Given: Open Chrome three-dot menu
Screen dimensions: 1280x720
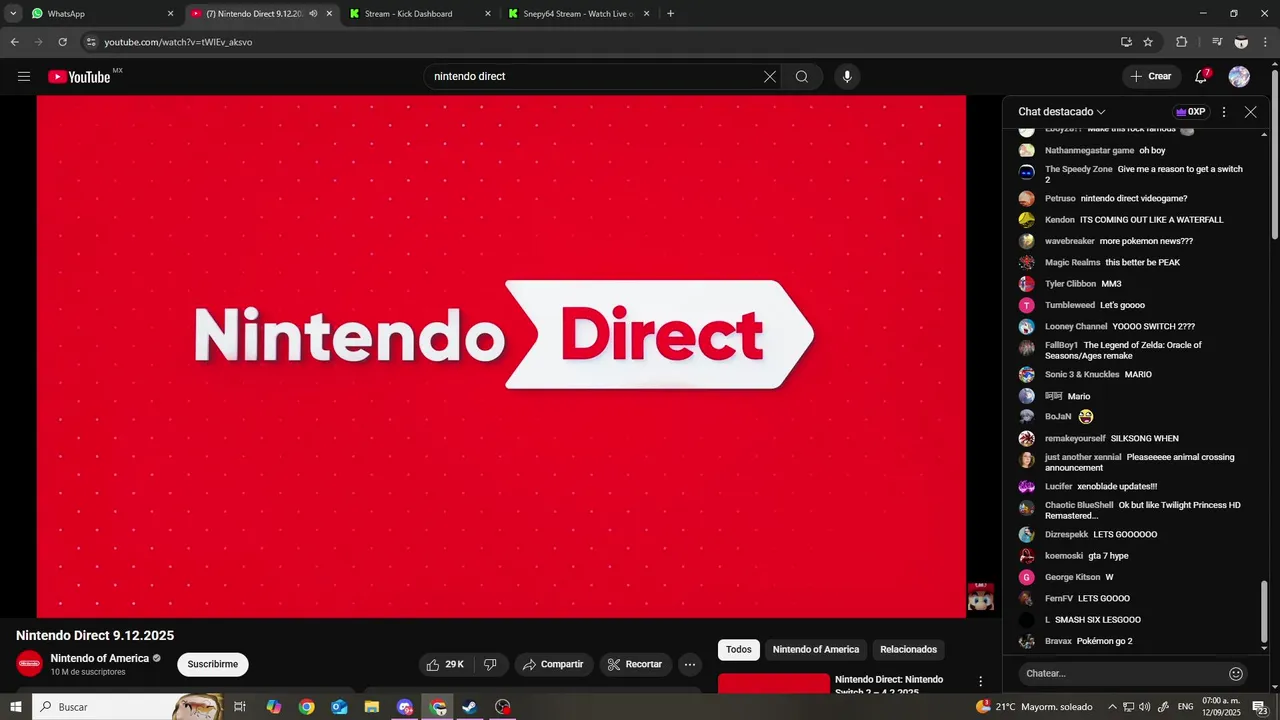Looking at the screenshot, I should [1265, 42].
